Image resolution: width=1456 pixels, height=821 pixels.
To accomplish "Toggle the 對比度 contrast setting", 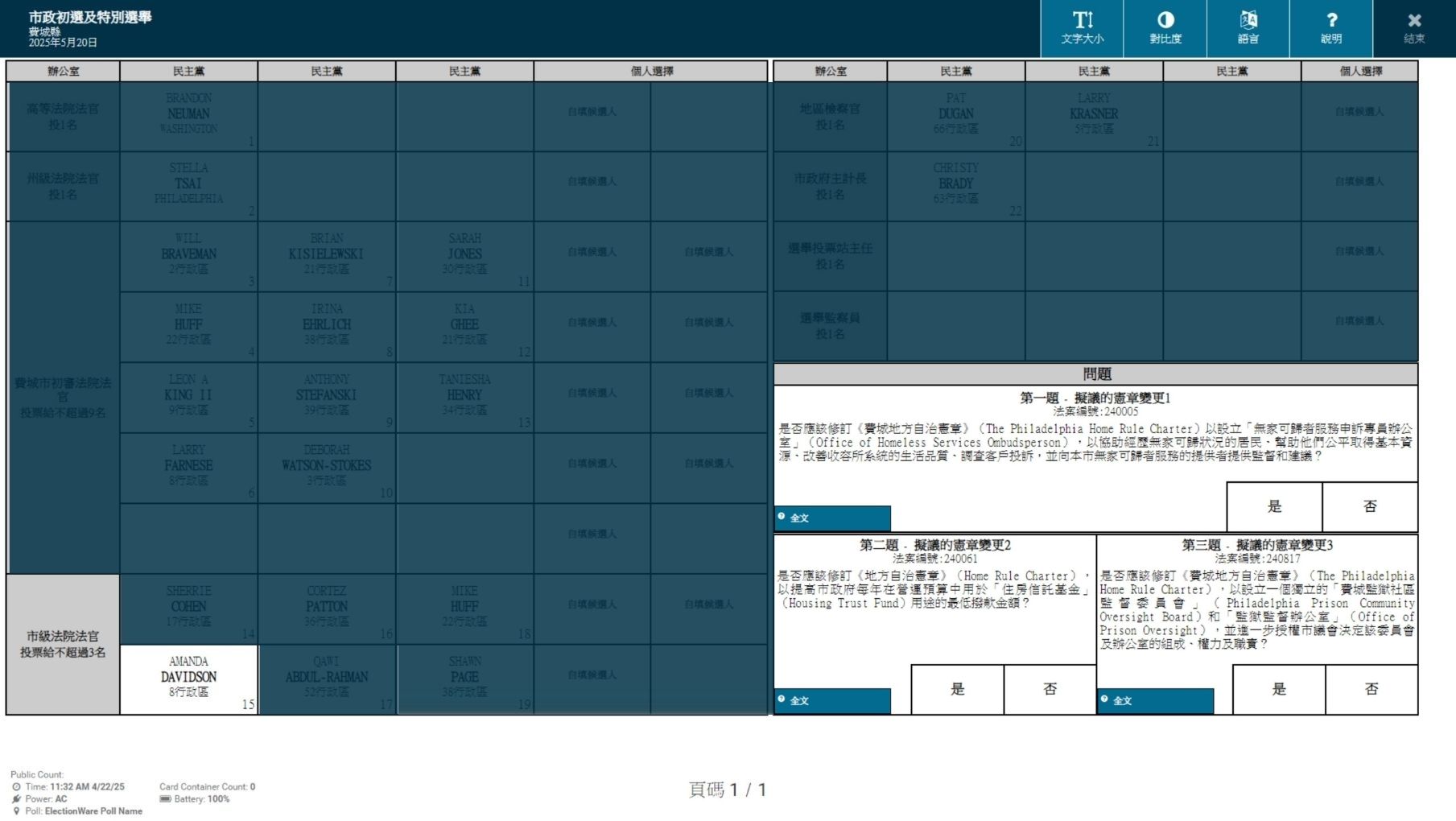I will point(1165,28).
